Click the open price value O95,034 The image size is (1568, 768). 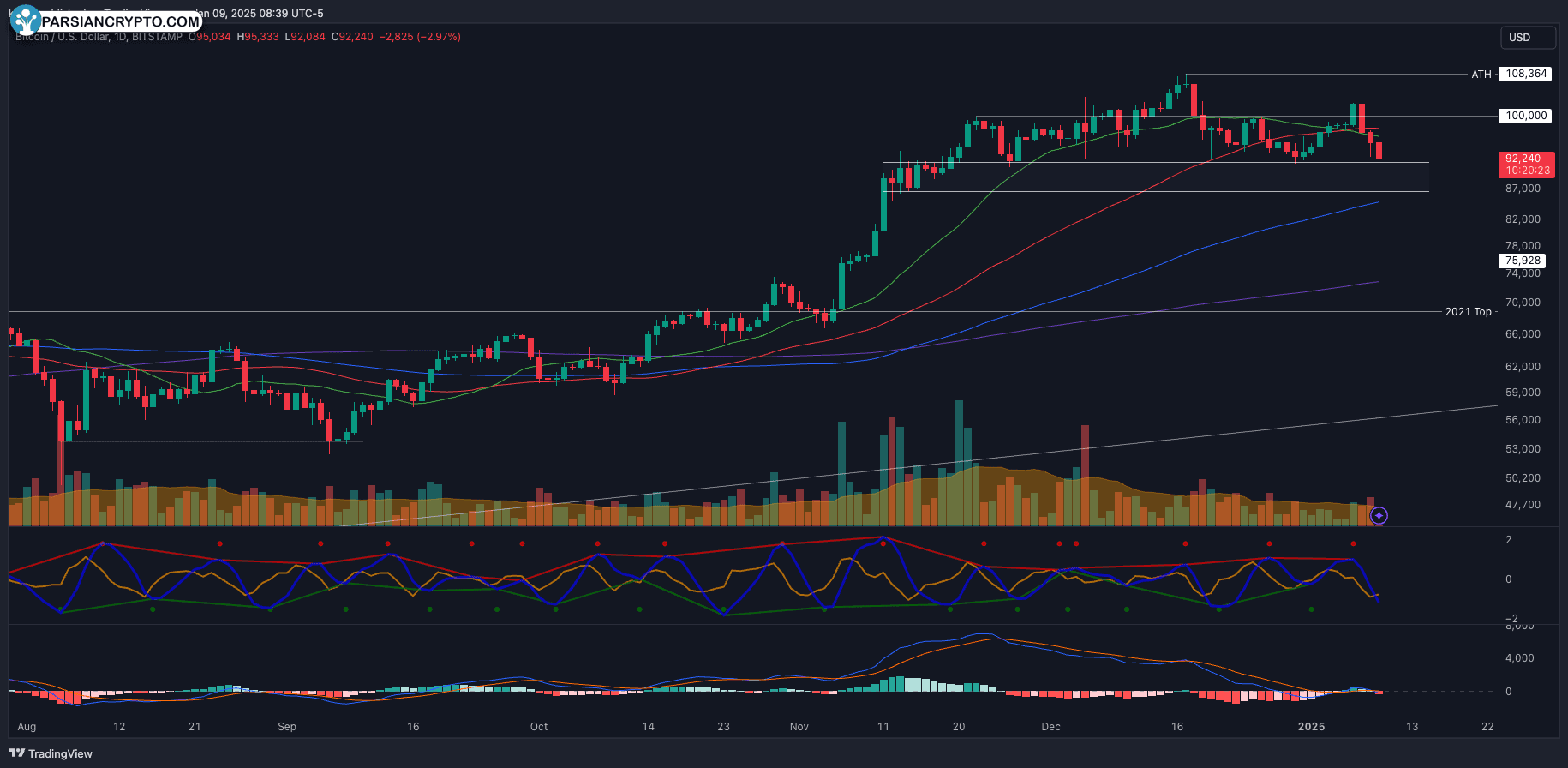tap(210, 37)
